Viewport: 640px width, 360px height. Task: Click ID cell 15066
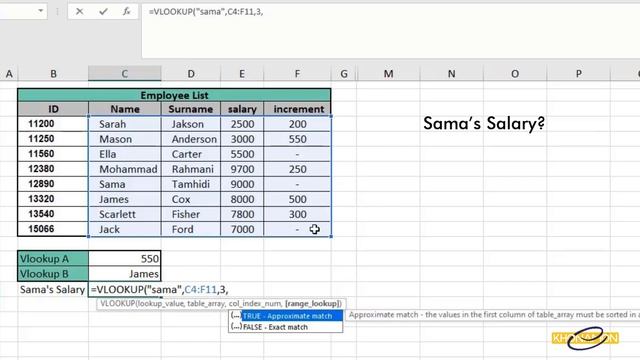tap(53, 229)
